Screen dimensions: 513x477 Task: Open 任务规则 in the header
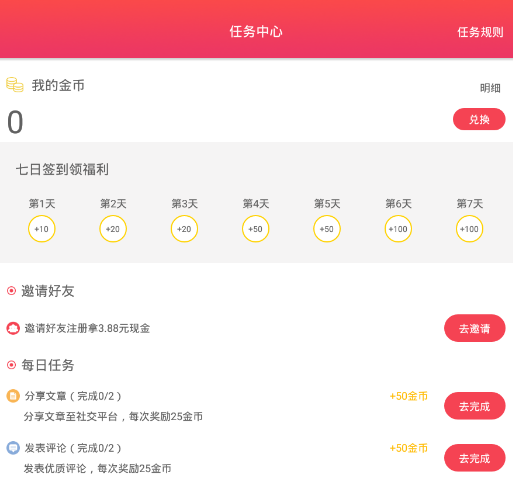pos(480,32)
